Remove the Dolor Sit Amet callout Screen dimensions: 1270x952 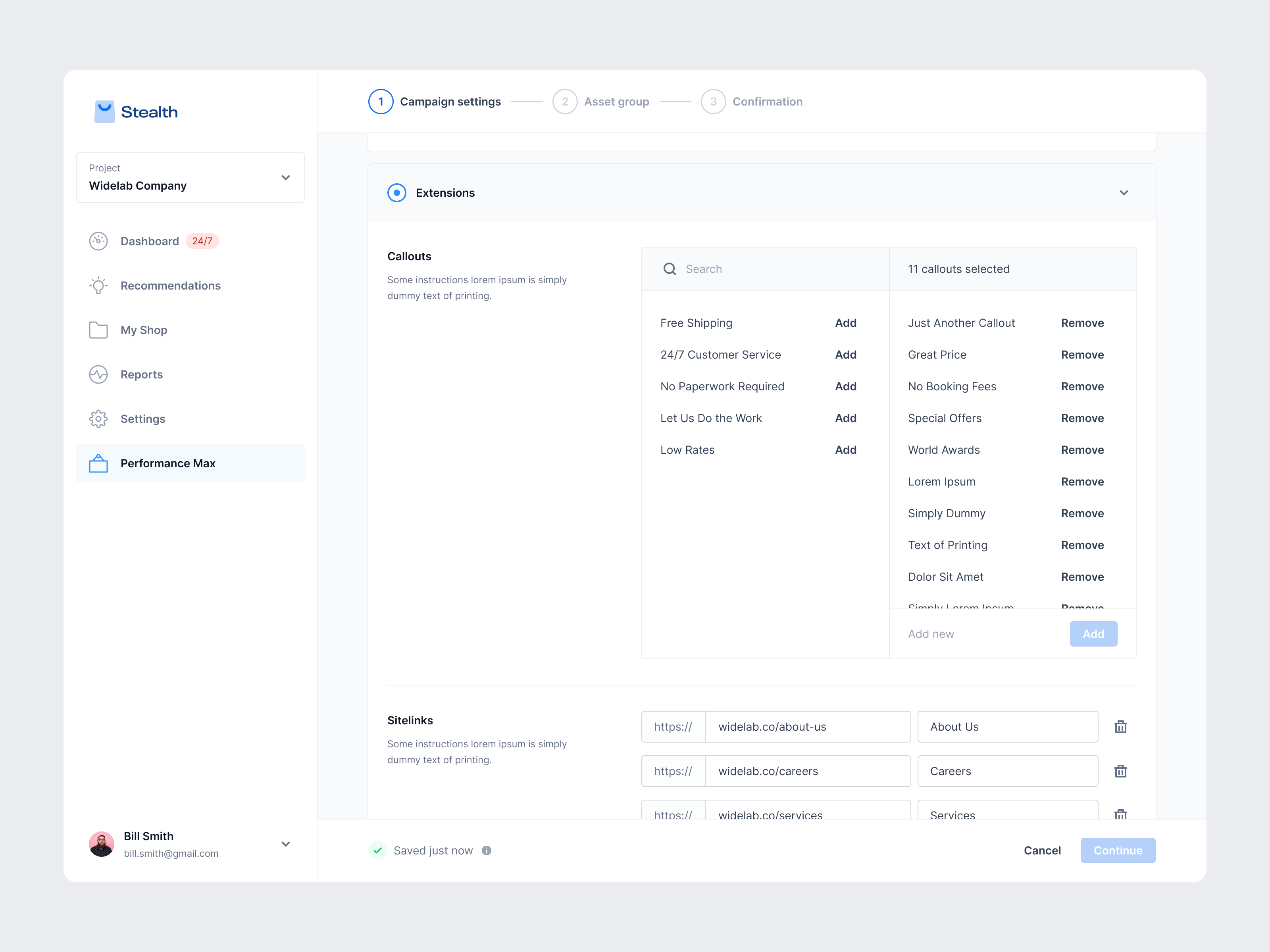point(1082,577)
